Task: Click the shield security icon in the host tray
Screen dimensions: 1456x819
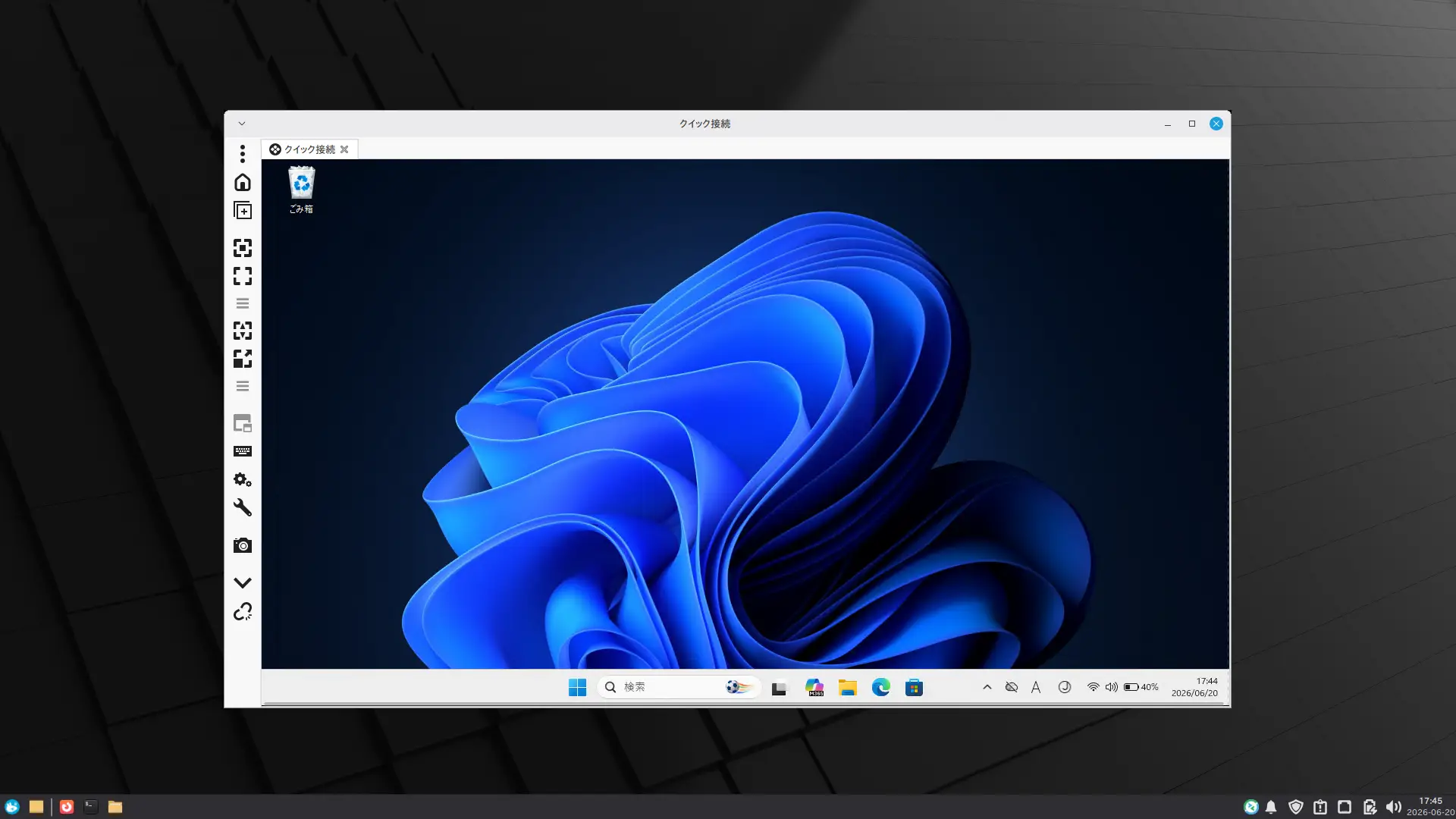Action: [x=1296, y=807]
